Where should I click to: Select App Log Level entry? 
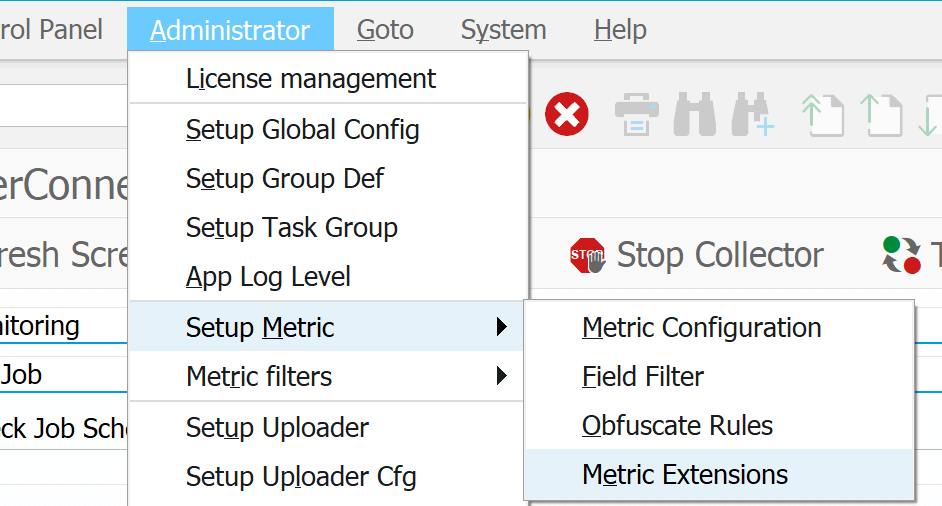pyautogui.click(x=268, y=277)
